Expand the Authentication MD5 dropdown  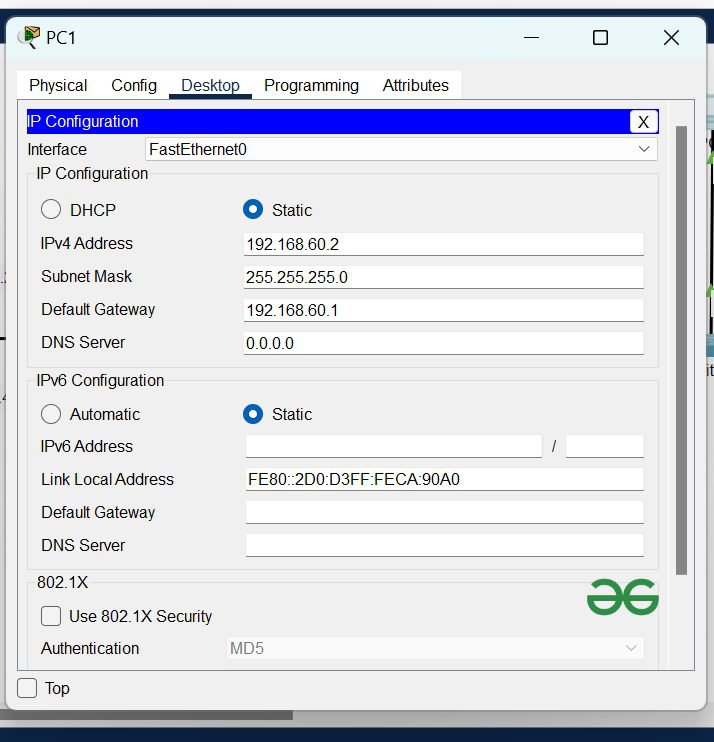(435, 648)
